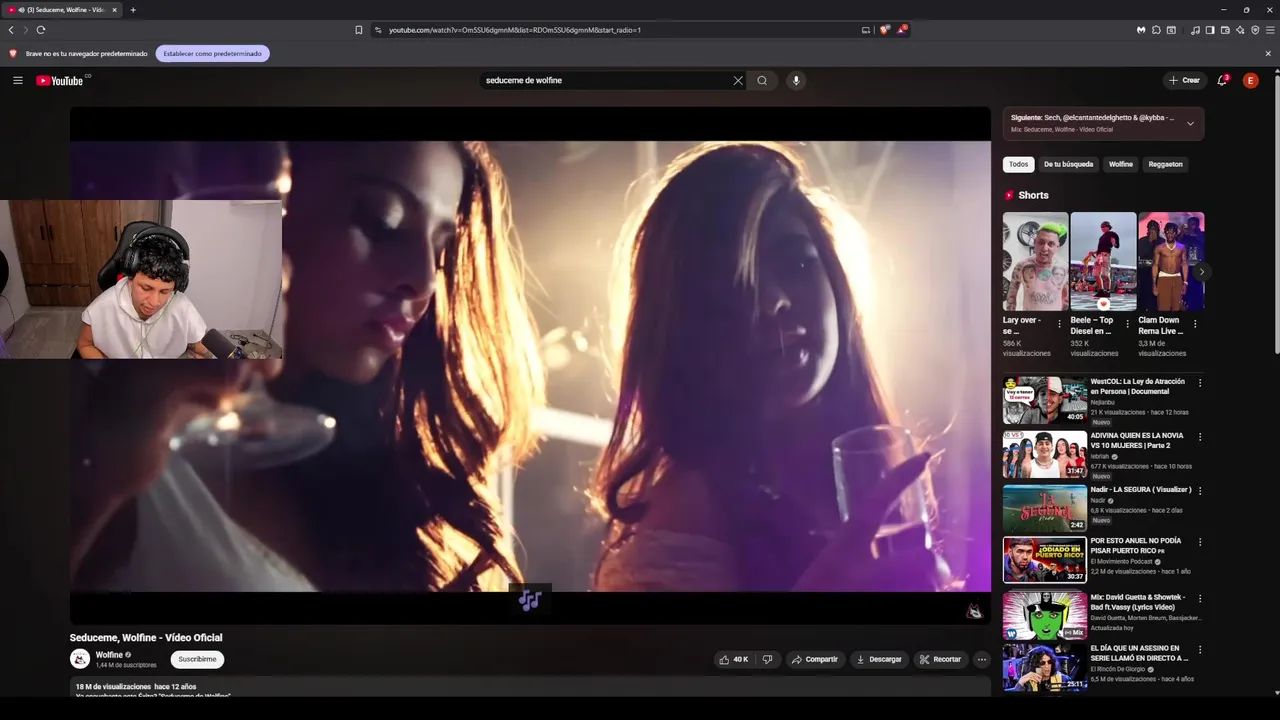Open the extensions puzzle icon

(x=1156, y=30)
